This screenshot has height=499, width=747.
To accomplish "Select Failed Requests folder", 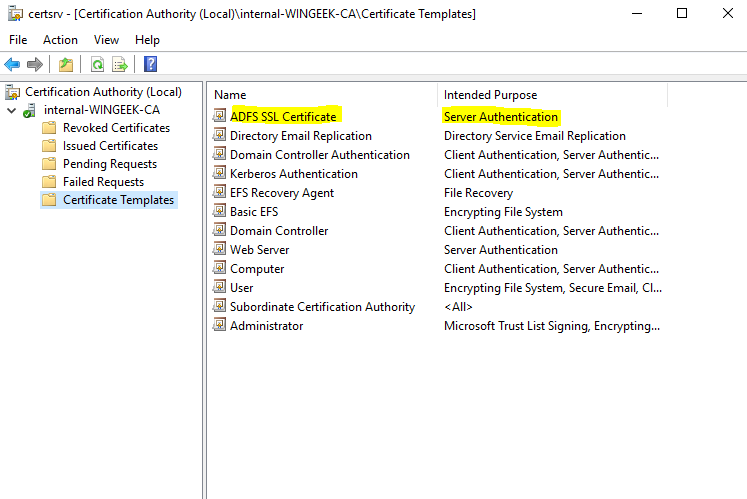I will pyautogui.click(x=103, y=182).
